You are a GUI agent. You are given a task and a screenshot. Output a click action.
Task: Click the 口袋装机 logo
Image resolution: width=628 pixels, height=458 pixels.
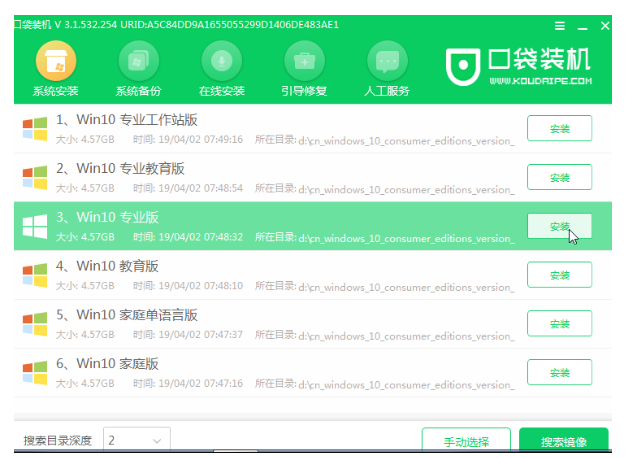tap(520, 67)
